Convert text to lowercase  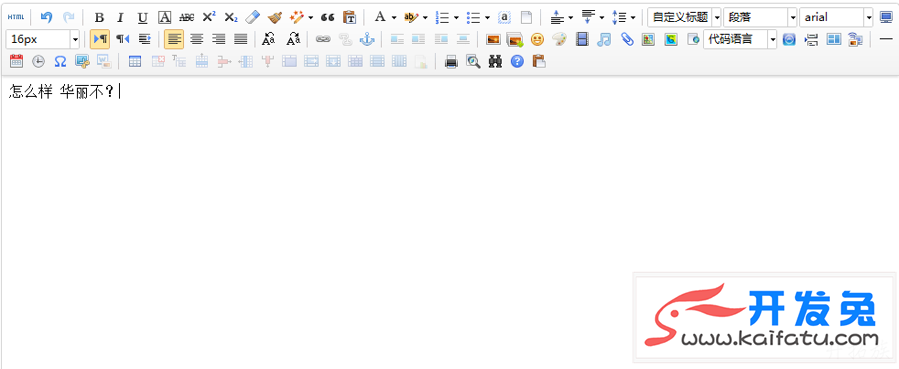[x=293, y=39]
